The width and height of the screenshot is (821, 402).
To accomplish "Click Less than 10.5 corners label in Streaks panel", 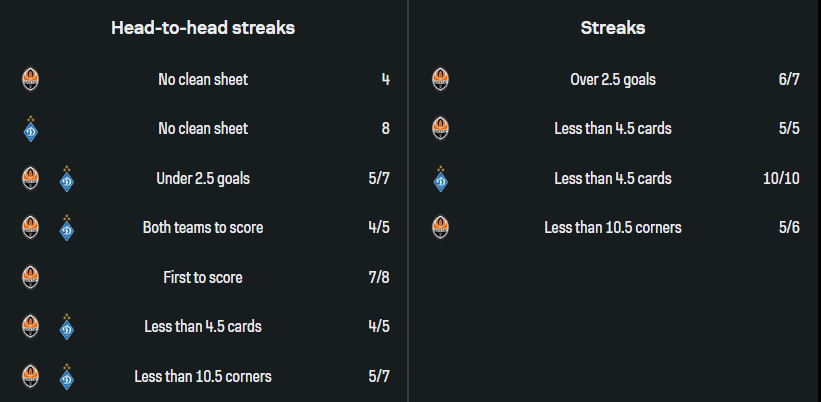I will pyautogui.click(x=613, y=228).
